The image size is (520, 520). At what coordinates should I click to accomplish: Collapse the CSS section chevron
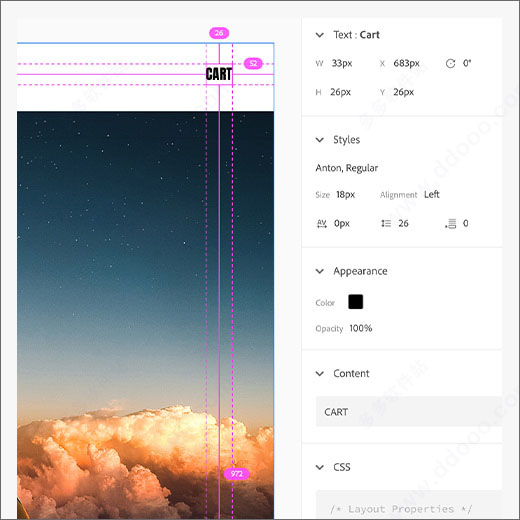pos(320,467)
